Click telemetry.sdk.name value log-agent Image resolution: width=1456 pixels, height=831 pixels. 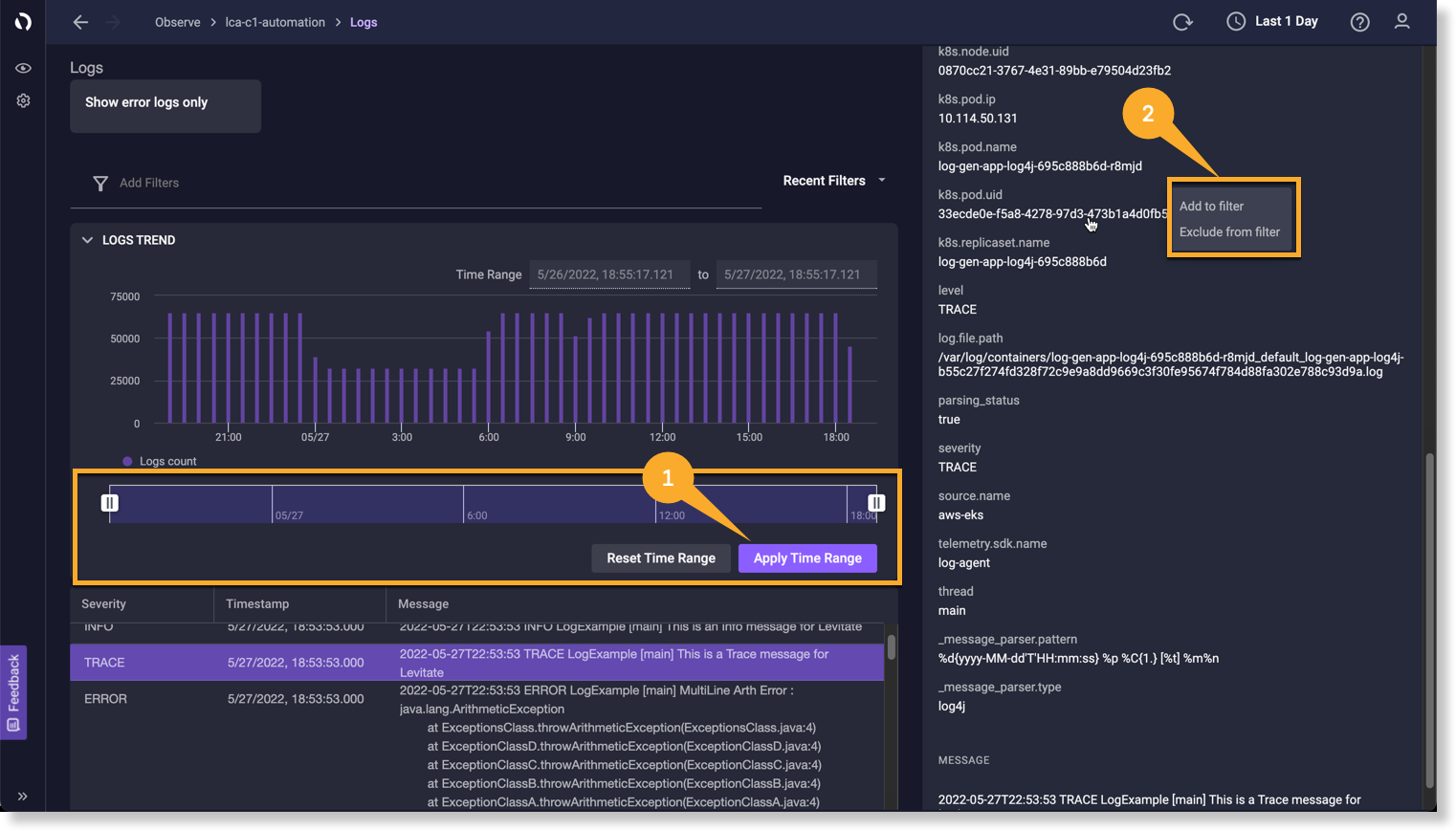pyautogui.click(x=964, y=563)
